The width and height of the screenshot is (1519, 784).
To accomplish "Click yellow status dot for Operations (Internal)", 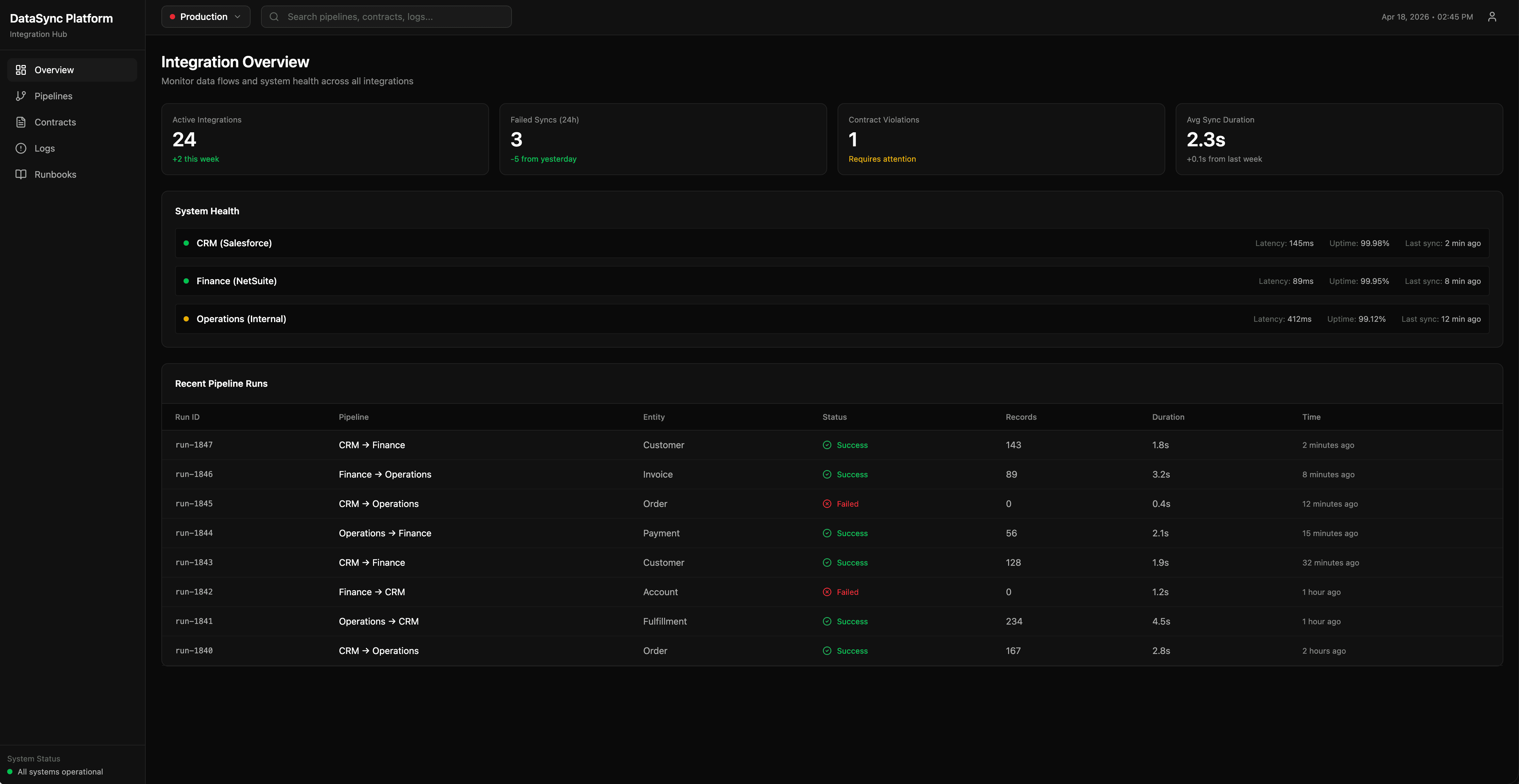I will (x=186, y=319).
